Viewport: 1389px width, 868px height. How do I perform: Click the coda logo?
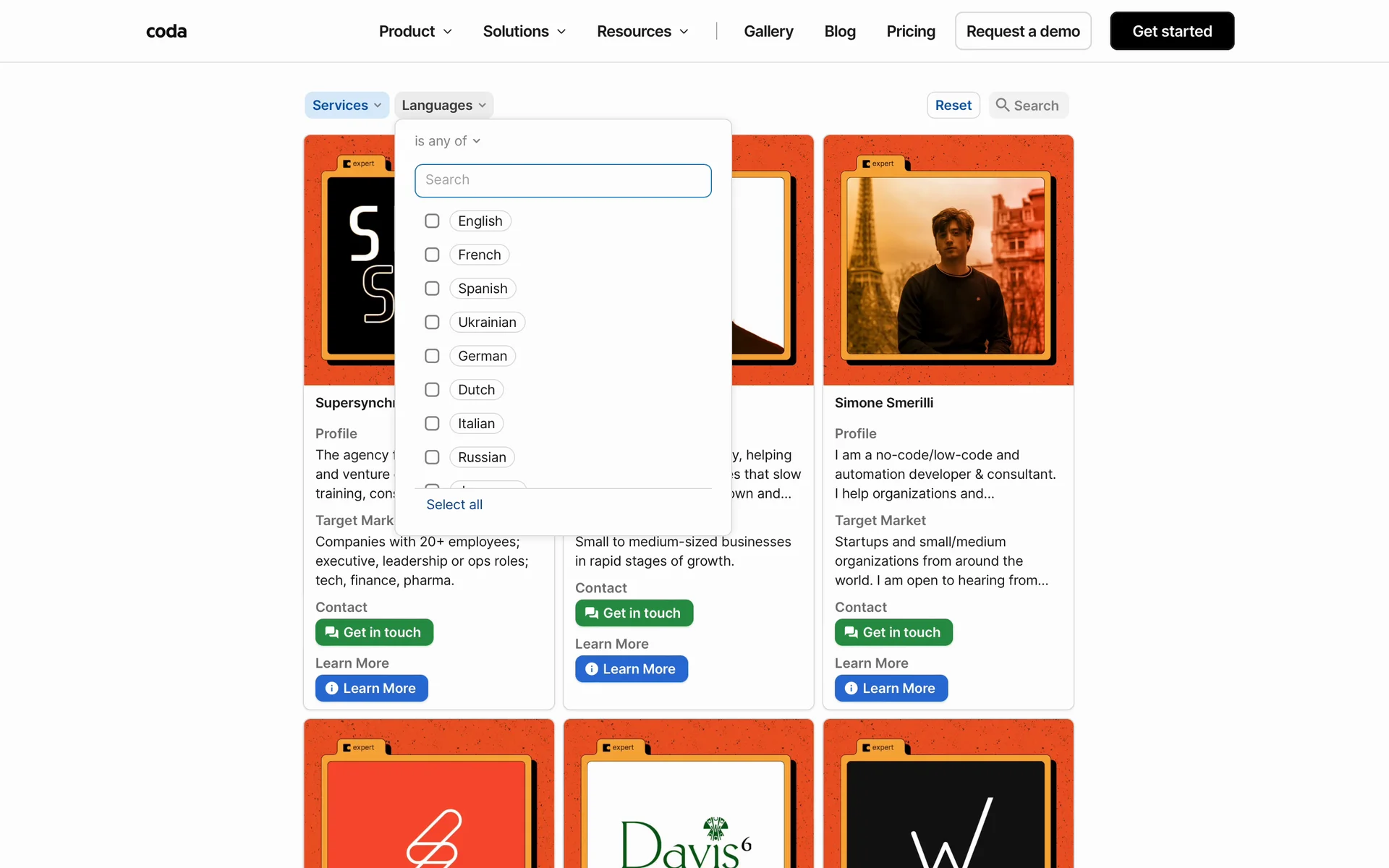(x=166, y=31)
